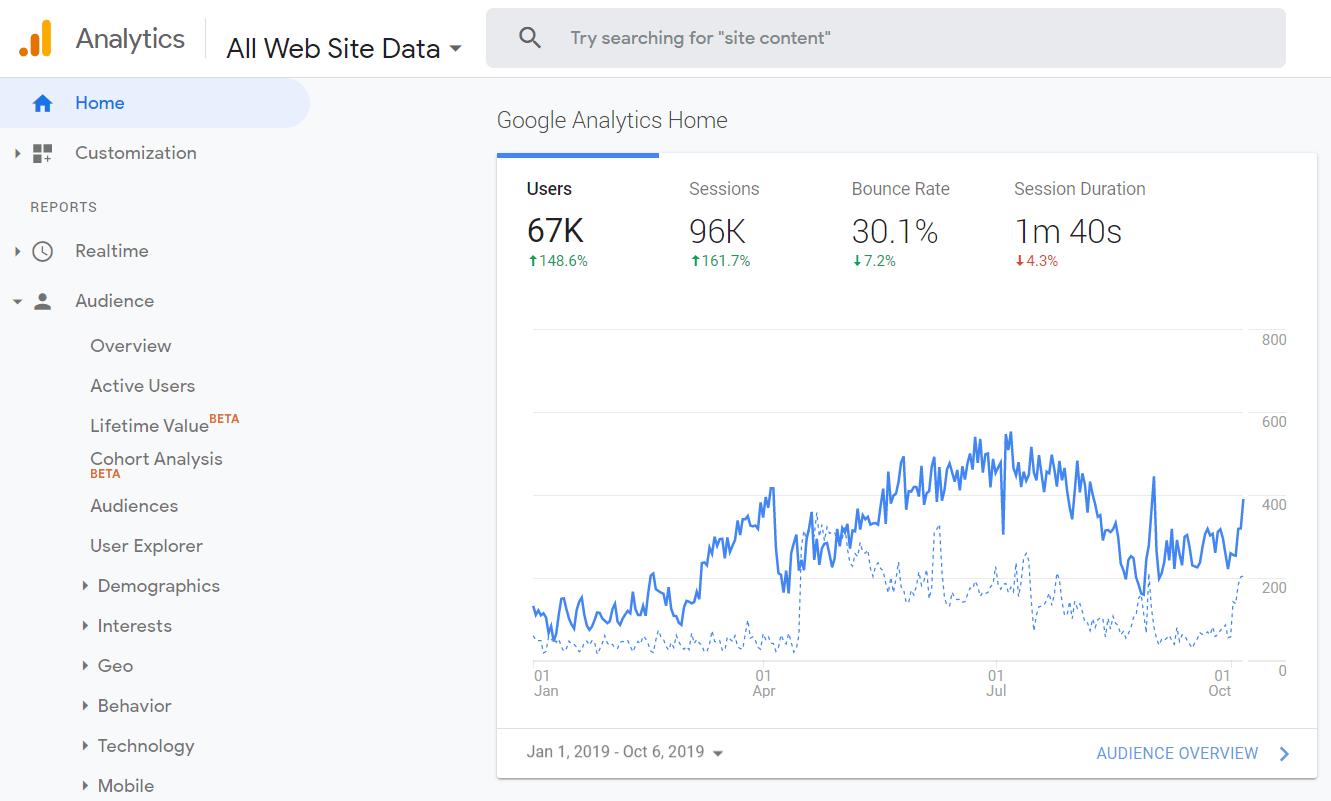This screenshot has width=1331, height=801.
Task: Click the Google Analytics logo icon
Action: coord(36,39)
